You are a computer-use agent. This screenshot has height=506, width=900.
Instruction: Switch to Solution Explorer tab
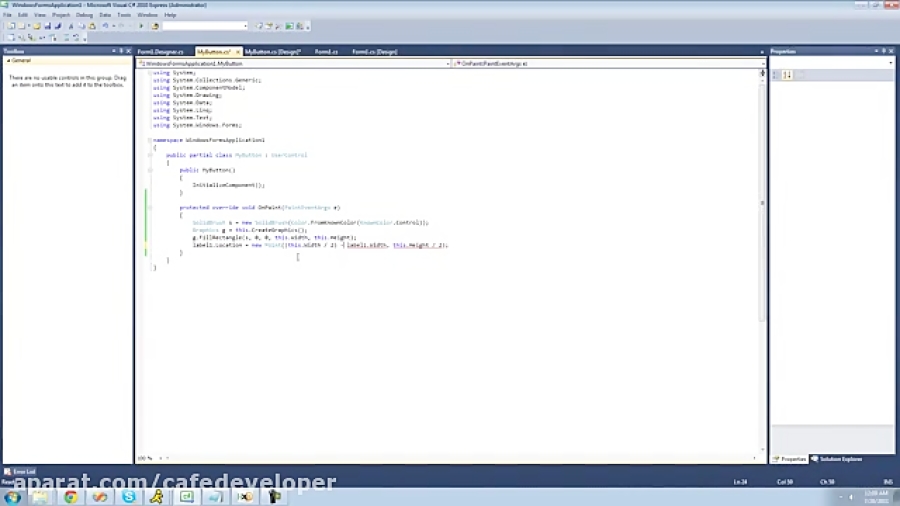point(837,459)
